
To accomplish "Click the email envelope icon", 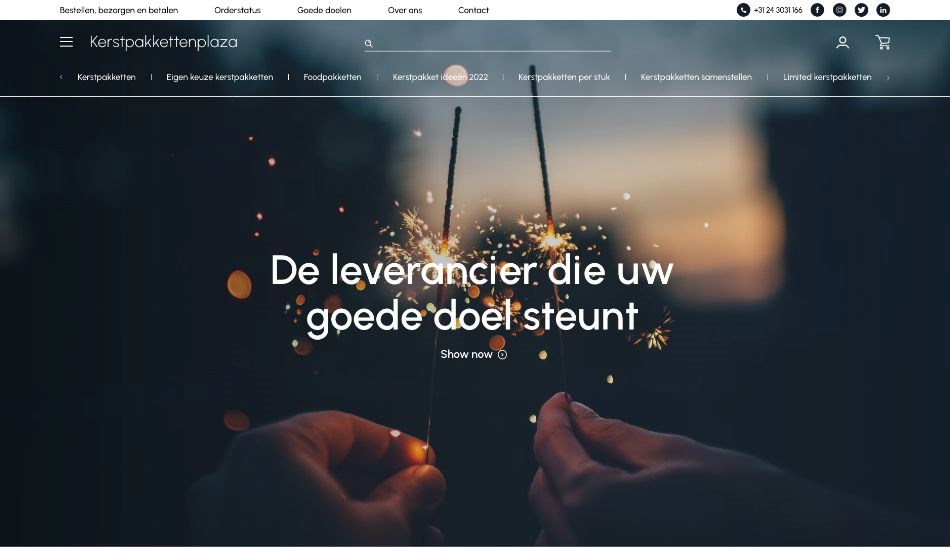I will (839, 10).
